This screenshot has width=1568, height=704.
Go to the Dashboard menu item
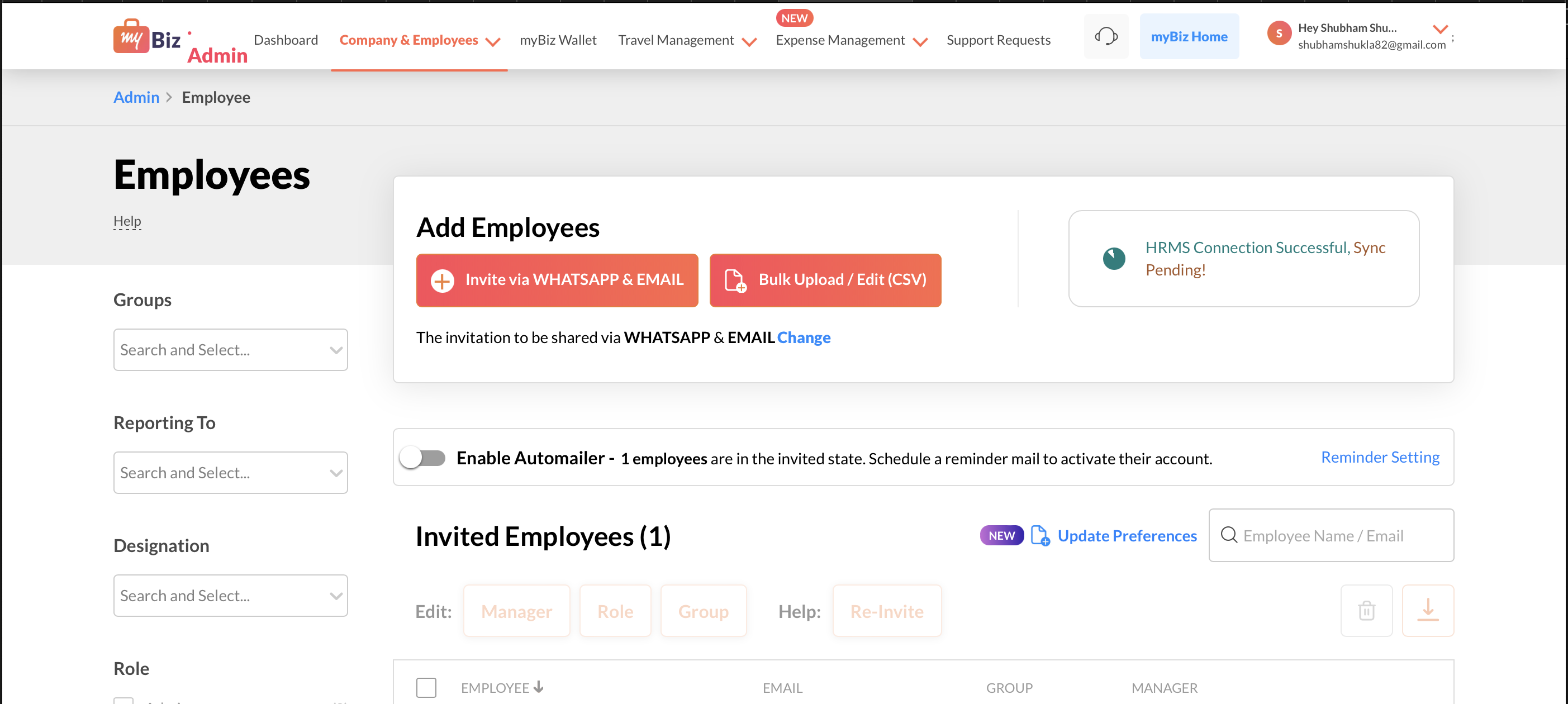tap(286, 40)
